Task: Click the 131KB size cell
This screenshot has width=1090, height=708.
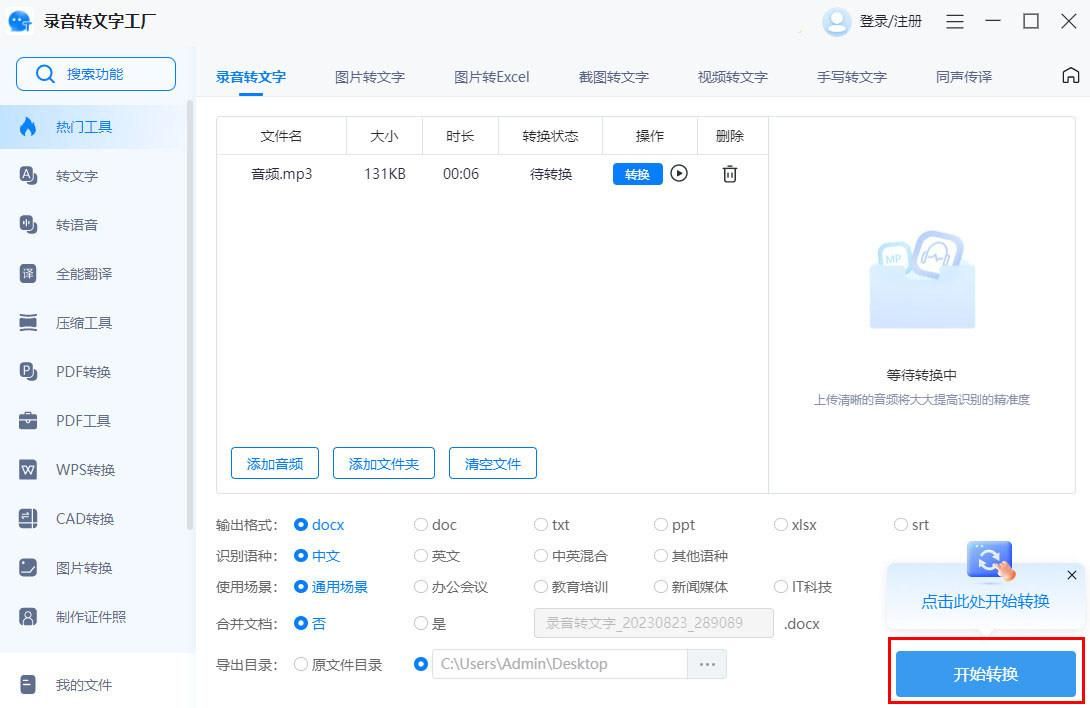Action: 384,174
